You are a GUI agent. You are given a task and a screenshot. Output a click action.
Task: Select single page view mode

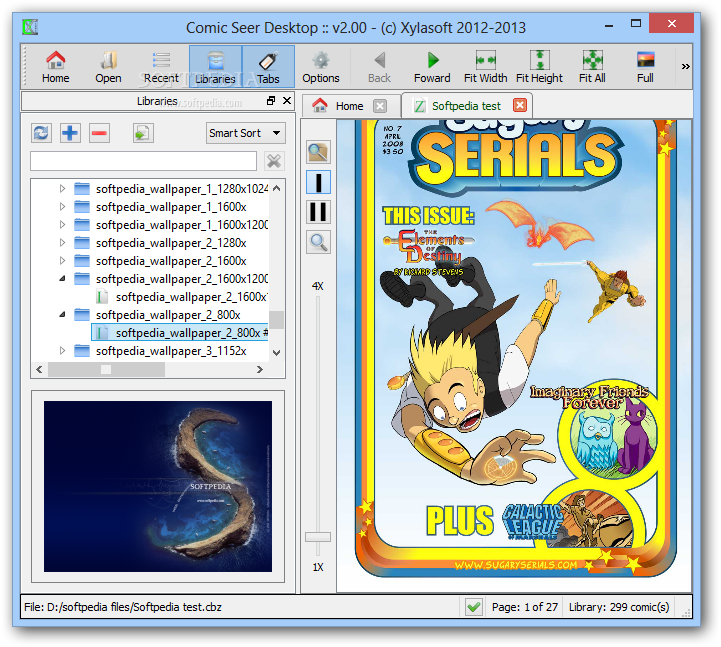pyautogui.click(x=318, y=182)
